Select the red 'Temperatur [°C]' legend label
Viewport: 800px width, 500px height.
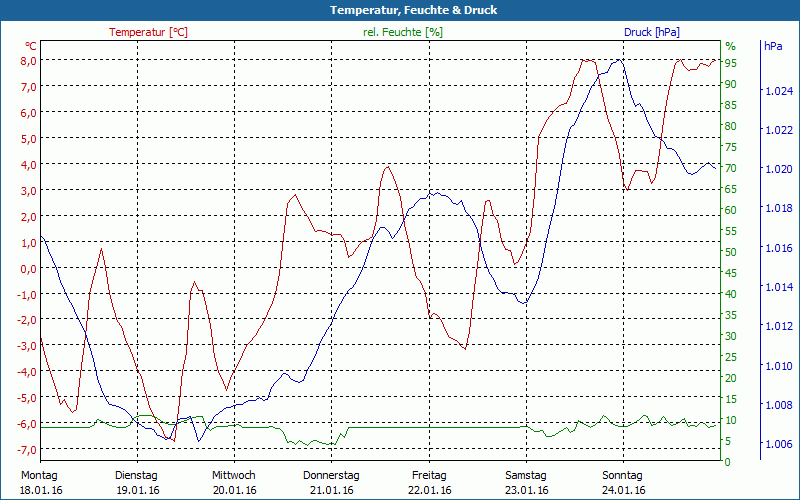pos(148,32)
